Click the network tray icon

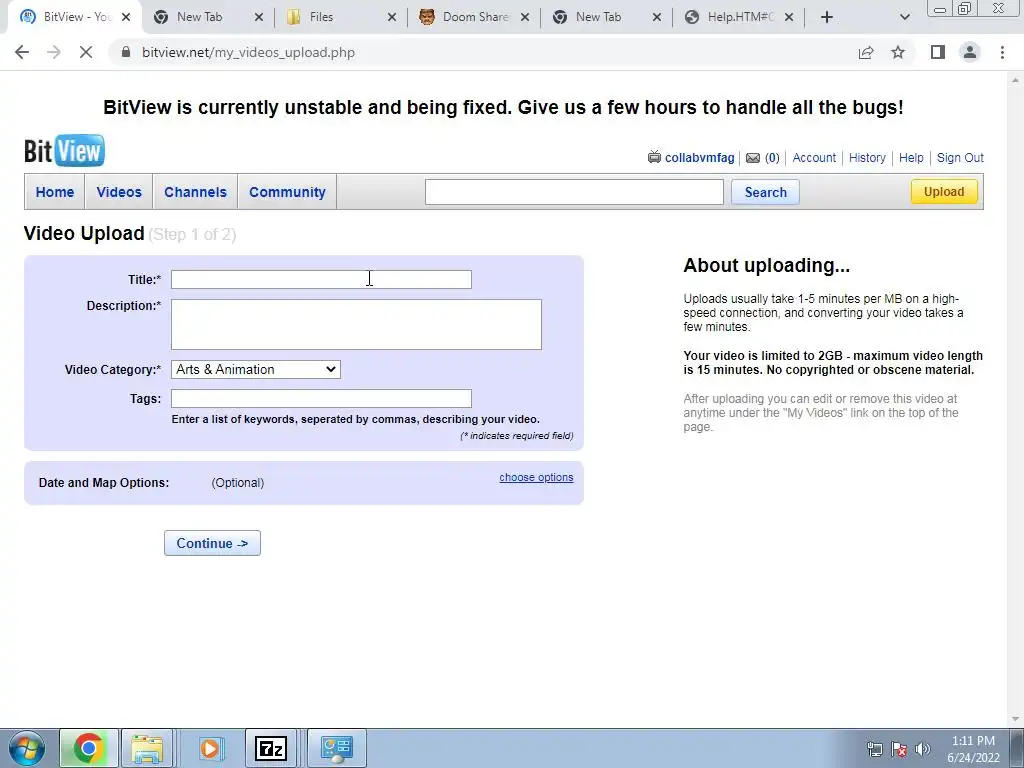click(874, 749)
